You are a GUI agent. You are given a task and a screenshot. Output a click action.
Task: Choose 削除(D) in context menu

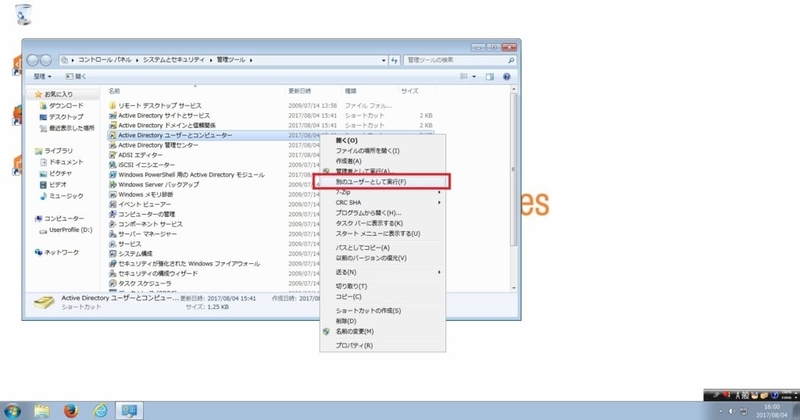click(x=383, y=321)
